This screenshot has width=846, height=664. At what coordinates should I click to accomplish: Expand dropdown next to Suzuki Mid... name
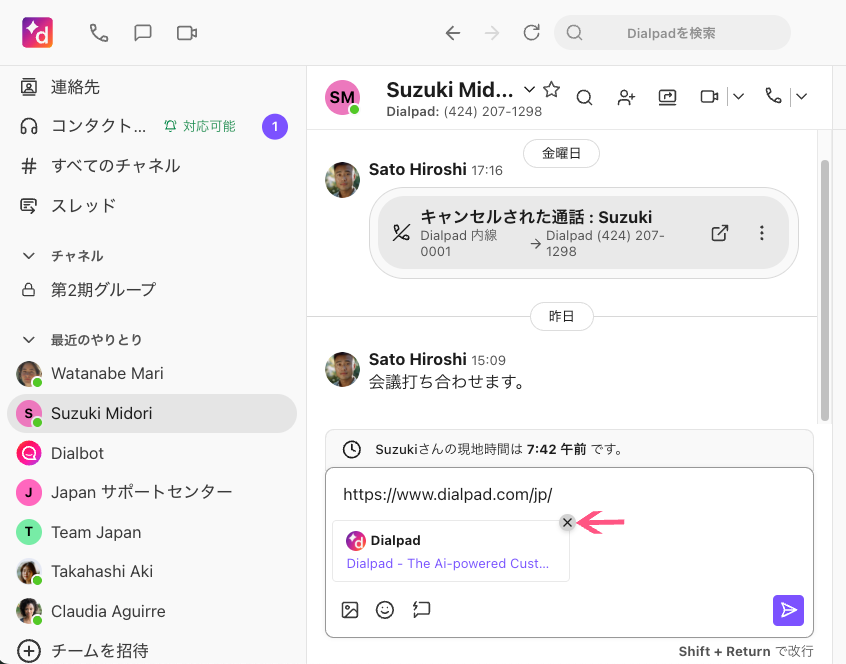(530, 90)
